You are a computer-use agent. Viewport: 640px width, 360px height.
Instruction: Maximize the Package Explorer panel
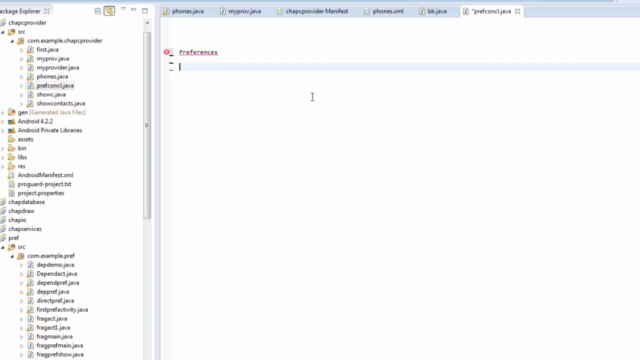coord(145,11)
